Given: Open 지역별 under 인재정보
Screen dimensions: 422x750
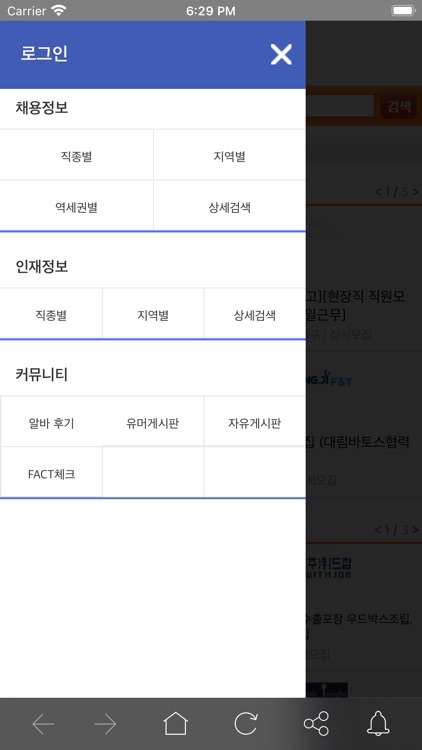Looking at the screenshot, I should [153, 315].
